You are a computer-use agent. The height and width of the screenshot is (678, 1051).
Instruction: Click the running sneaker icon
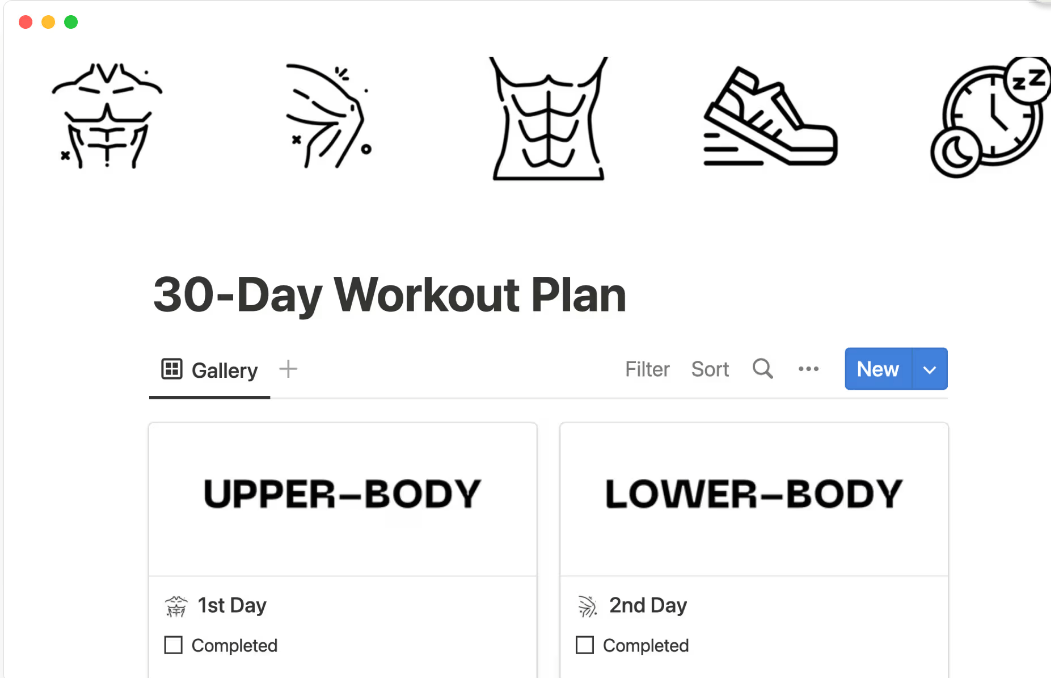[x=770, y=115]
